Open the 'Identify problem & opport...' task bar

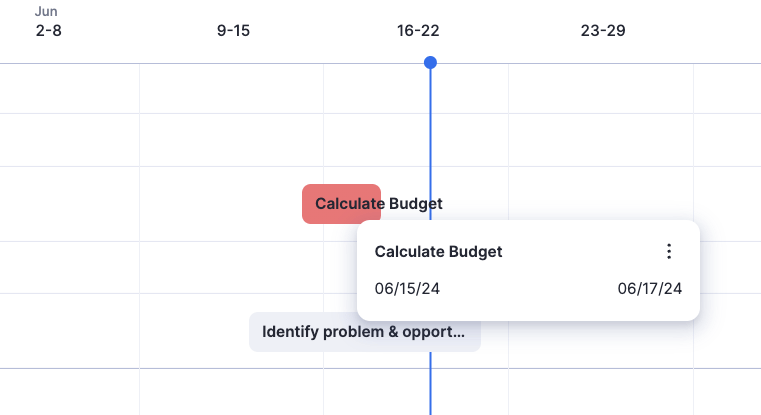[x=364, y=332]
